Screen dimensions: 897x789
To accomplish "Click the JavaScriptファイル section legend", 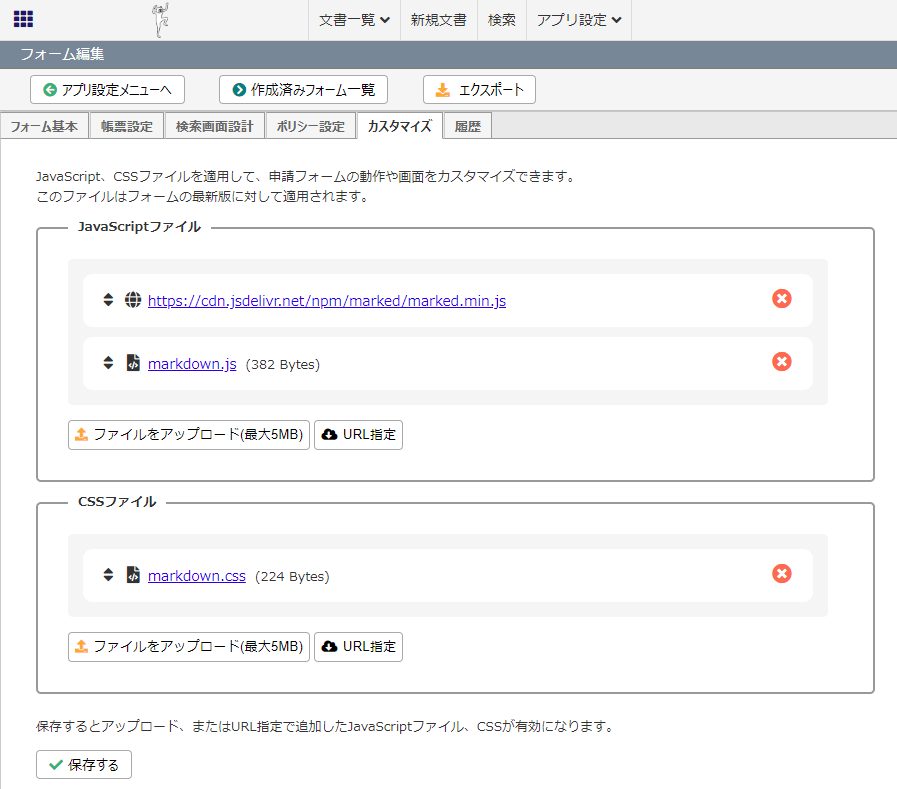I will pos(140,227).
